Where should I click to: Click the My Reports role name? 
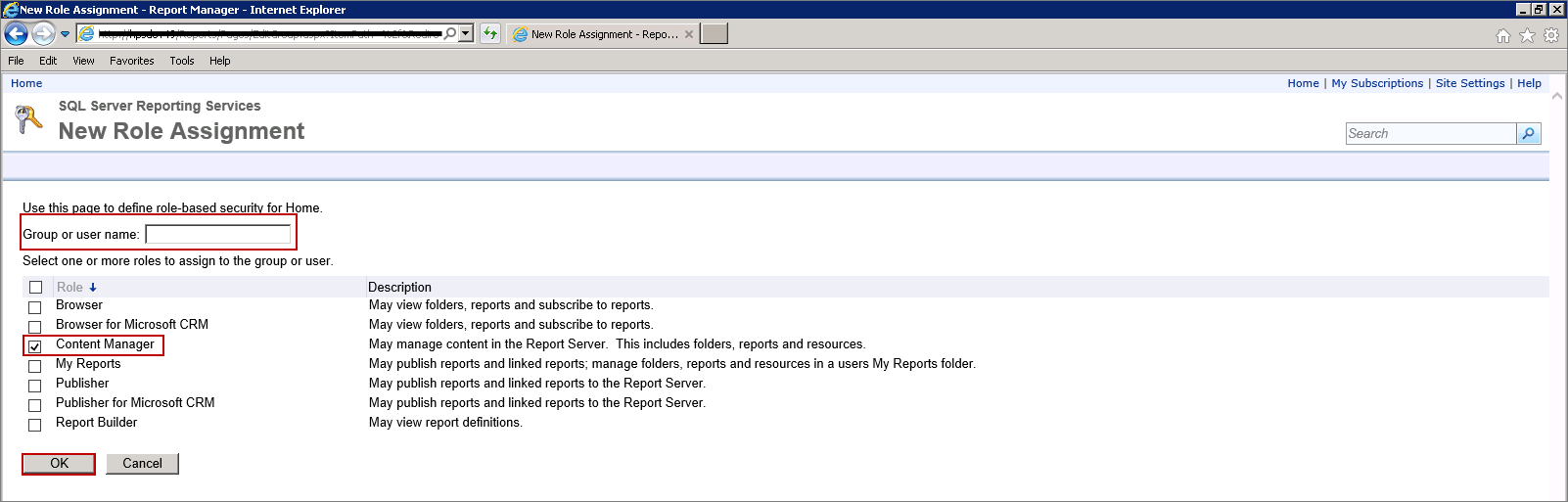[88, 364]
